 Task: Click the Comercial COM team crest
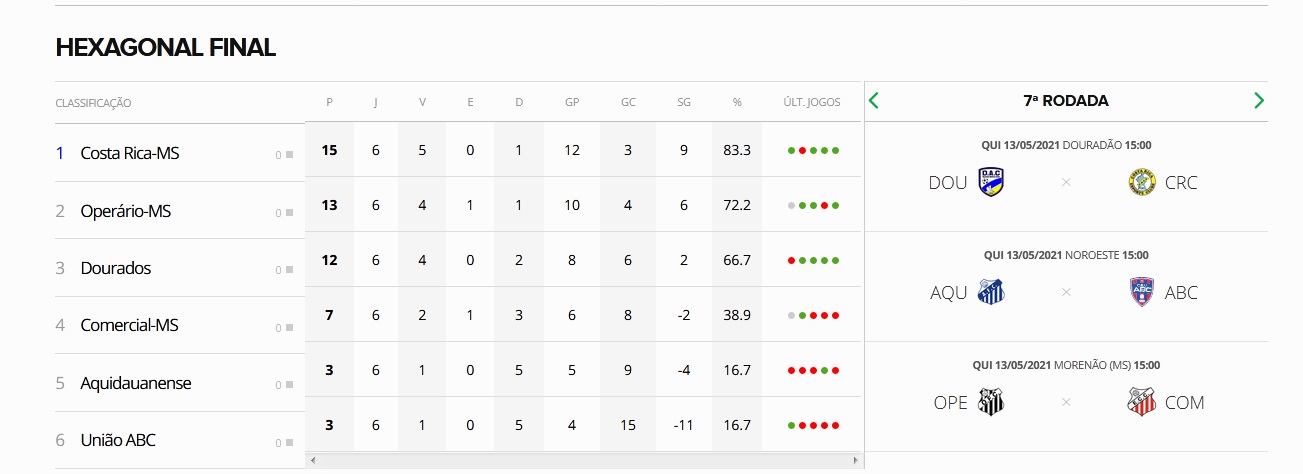tap(1141, 402)
